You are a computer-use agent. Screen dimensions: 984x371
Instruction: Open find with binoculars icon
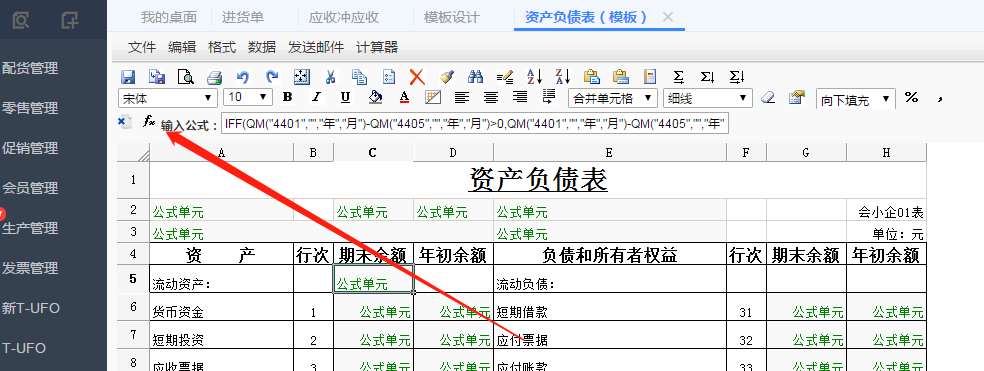pyautogui.click(x=476, y=77)
